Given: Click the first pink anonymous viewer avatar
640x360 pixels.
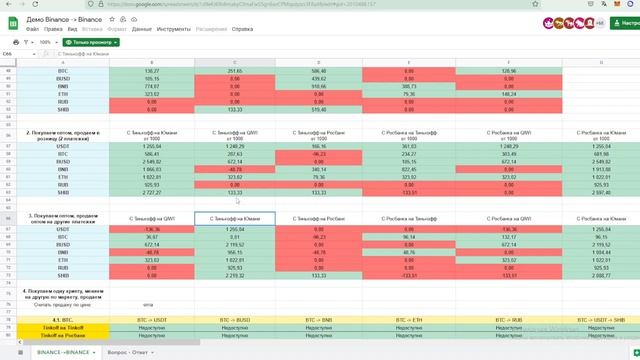Looking at the screenshot, I should pos(548,23).
